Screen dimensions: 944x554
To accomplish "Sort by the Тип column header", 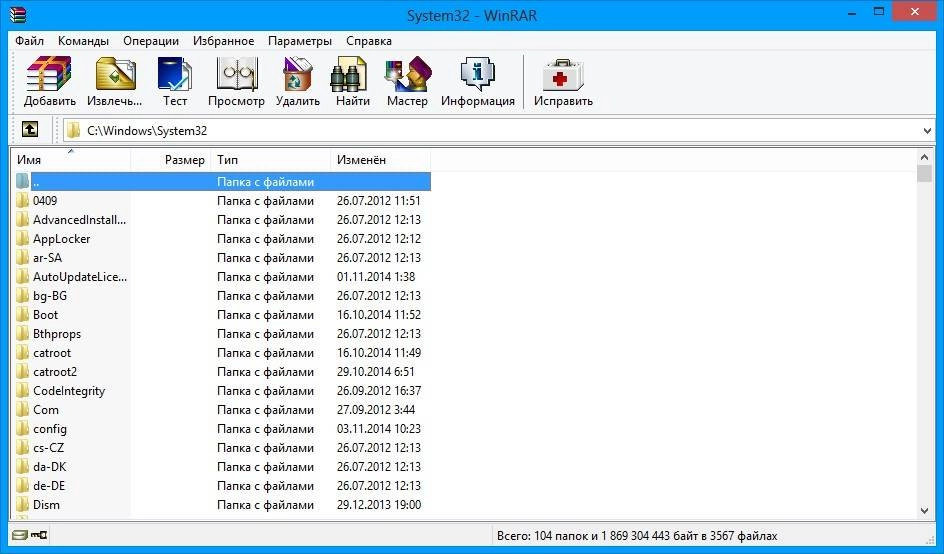I will (270, 160).
